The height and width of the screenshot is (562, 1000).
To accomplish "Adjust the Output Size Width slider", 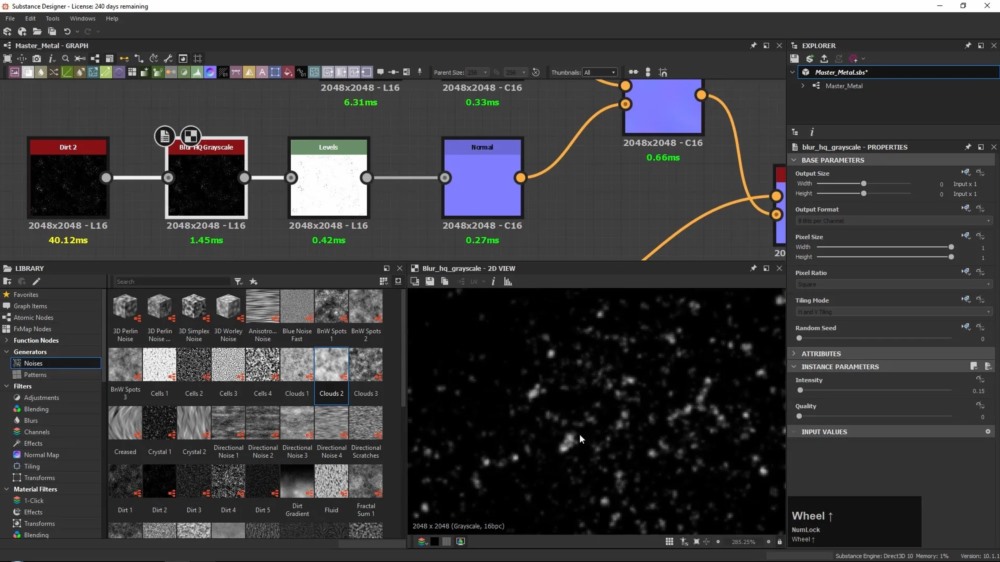I will tap(864, 184).
